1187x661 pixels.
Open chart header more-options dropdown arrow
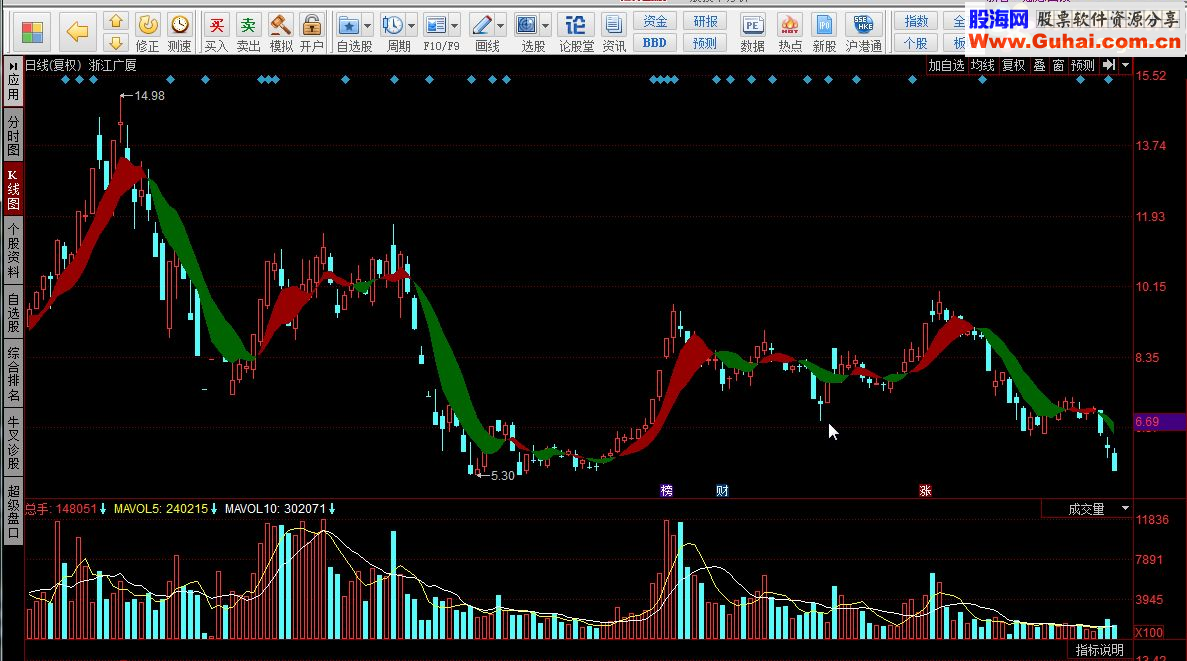pos(1126,66)
